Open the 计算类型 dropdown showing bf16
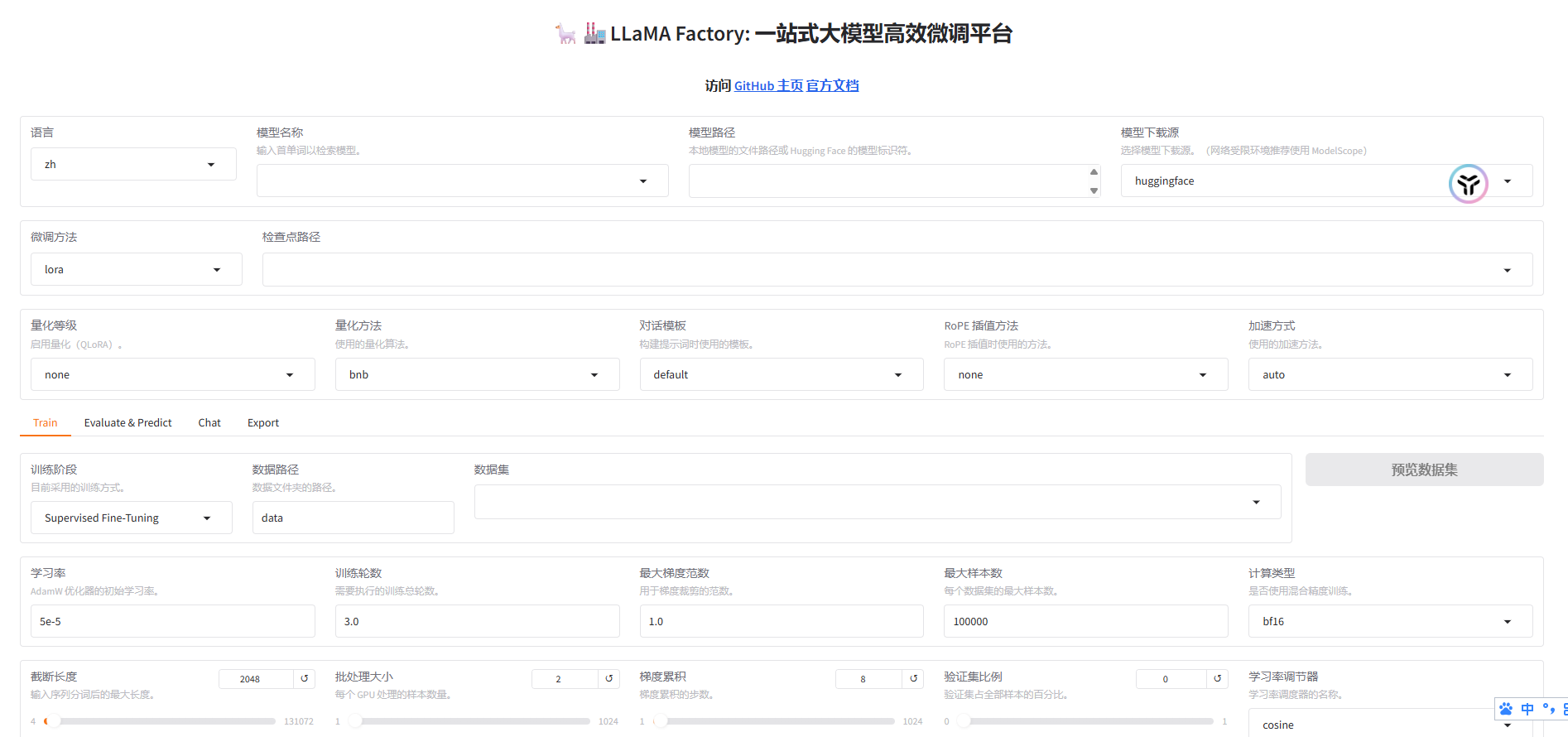Image resolution: width=1568 pixels, height=737 pixels. [1391, 621]
